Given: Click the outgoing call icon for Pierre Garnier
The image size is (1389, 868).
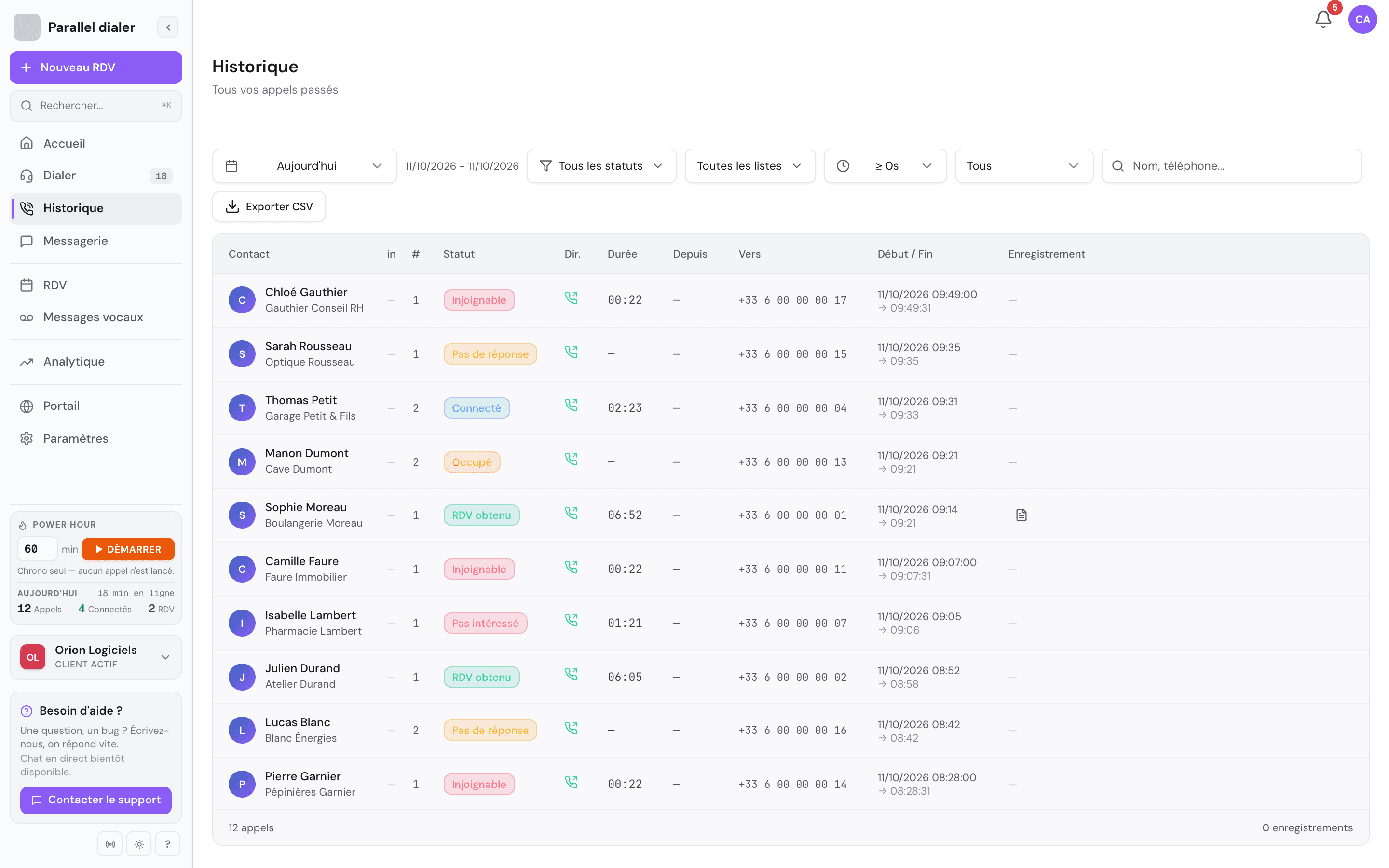Looking at the screenshot, I should [x=571, y=782].
